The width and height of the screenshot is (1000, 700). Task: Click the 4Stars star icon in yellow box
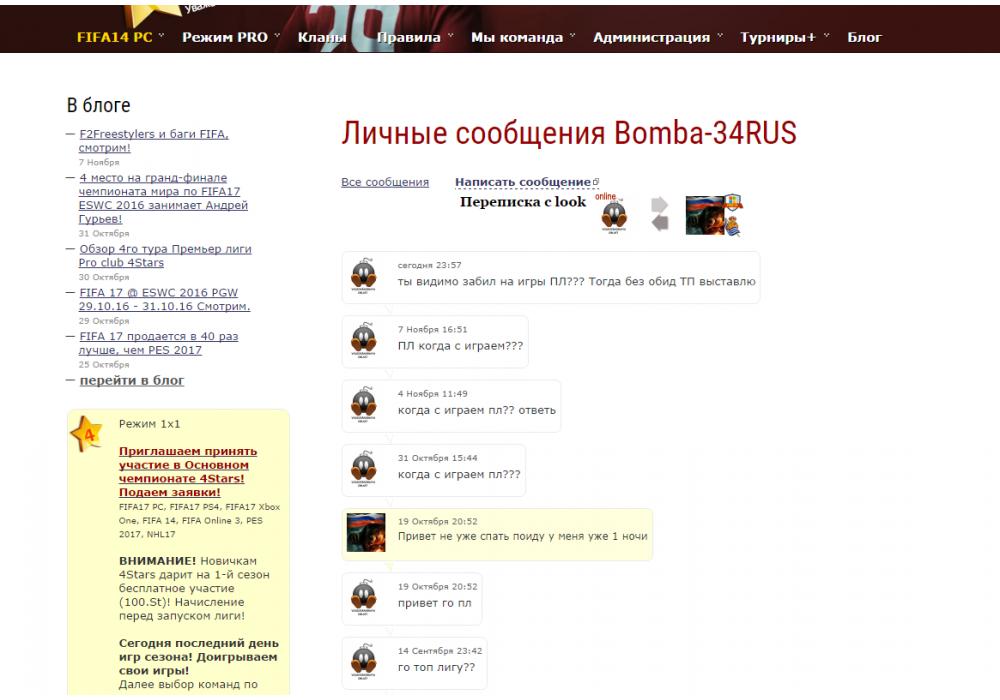pyautogui.click(x=88, y=434)
